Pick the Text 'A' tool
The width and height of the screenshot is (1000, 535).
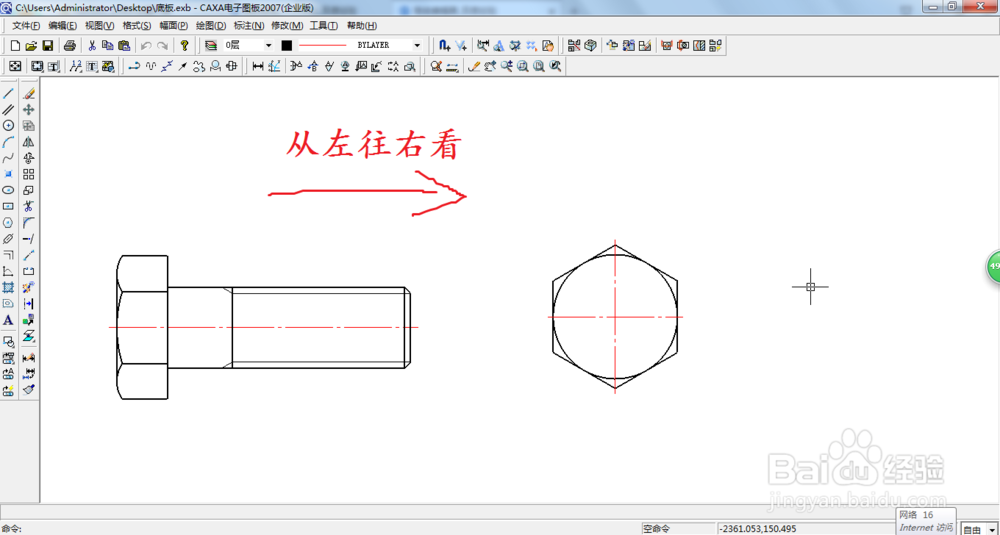[9, 320]
